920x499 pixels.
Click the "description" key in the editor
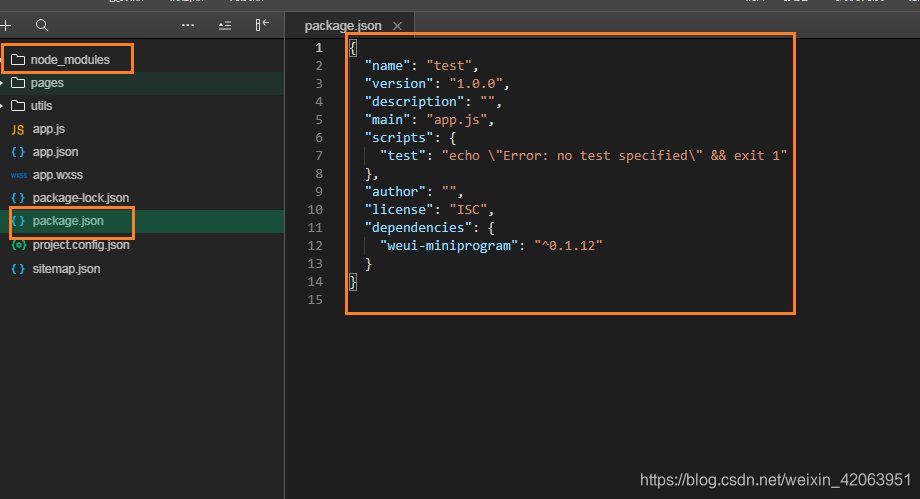click(414, 102)
